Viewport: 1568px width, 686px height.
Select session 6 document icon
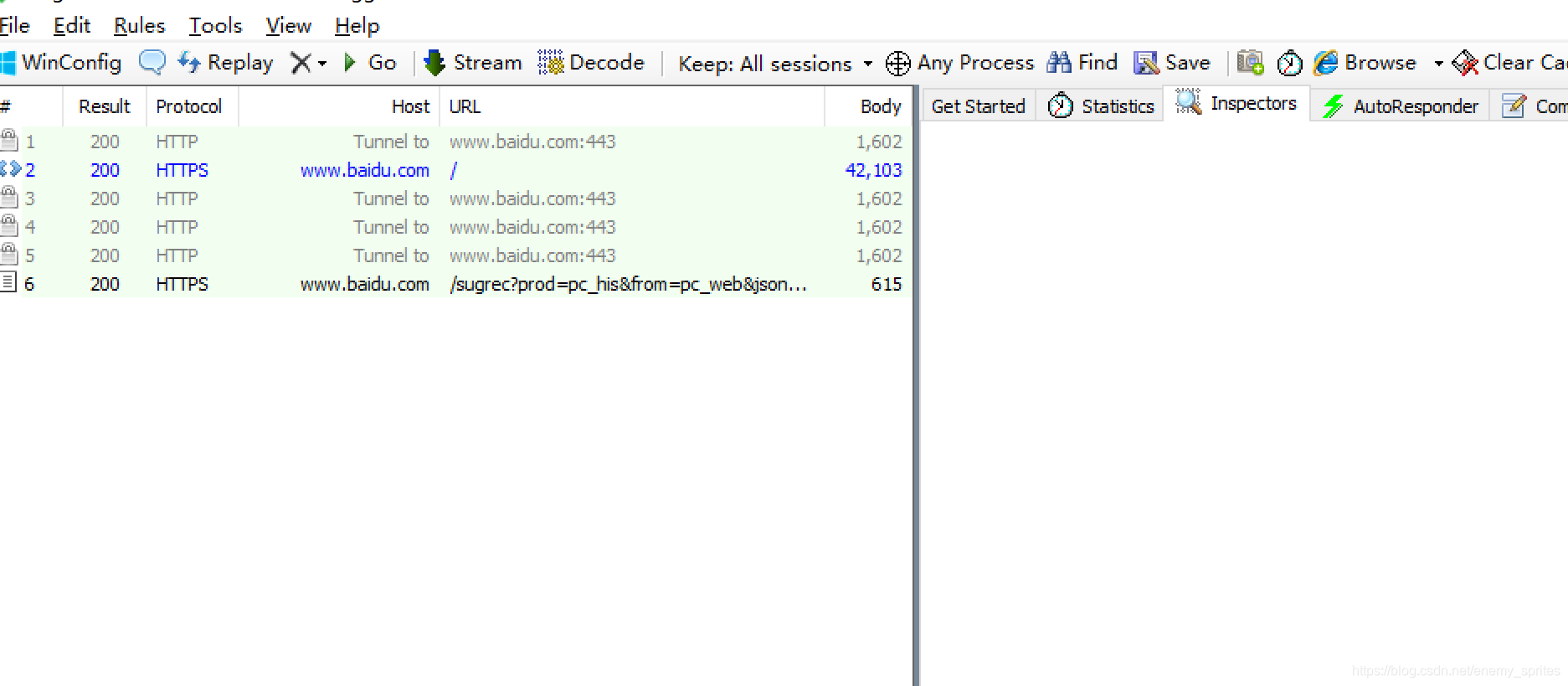tap(8, 282)
